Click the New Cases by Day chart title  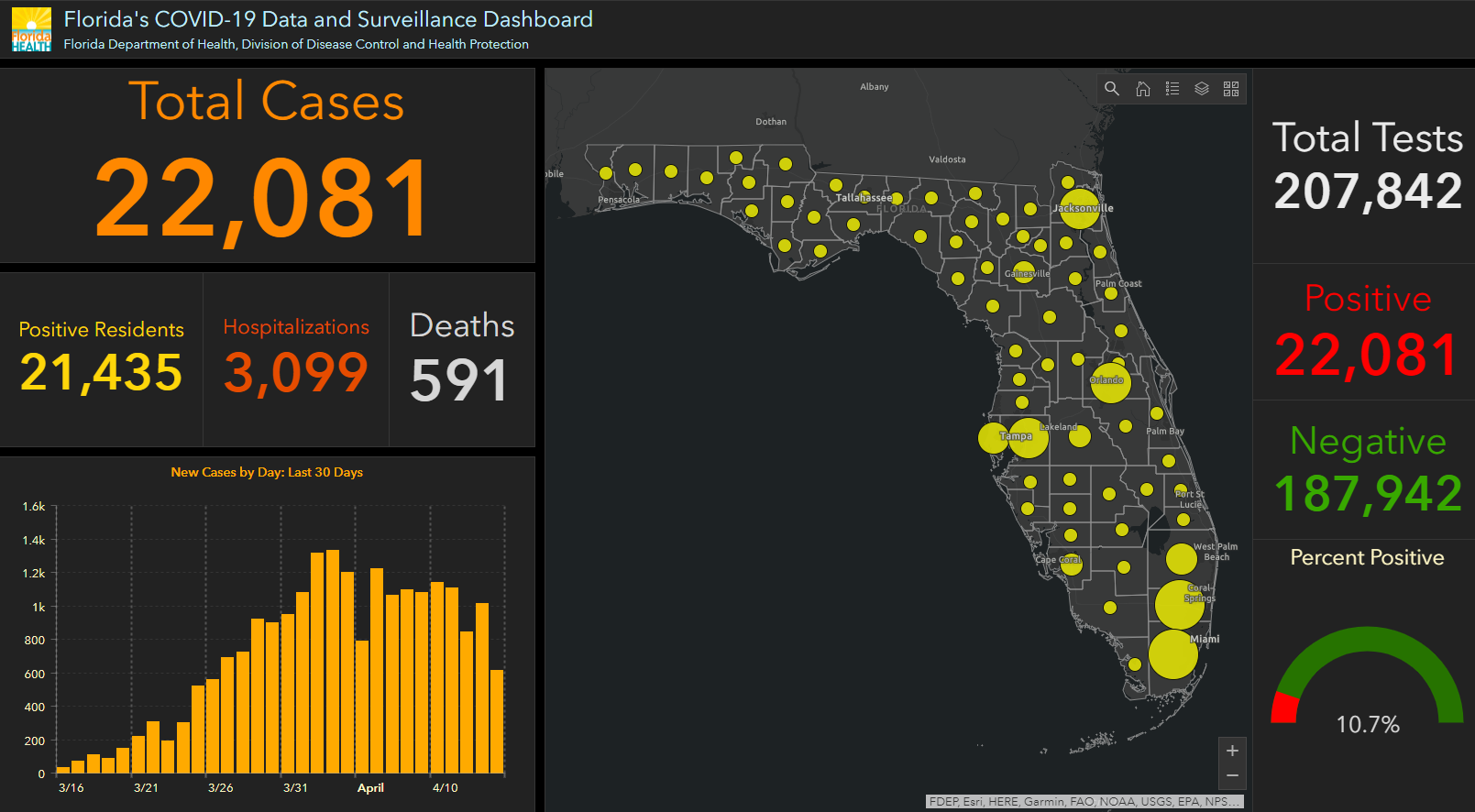pyautogui.click(x=267, y=472)
